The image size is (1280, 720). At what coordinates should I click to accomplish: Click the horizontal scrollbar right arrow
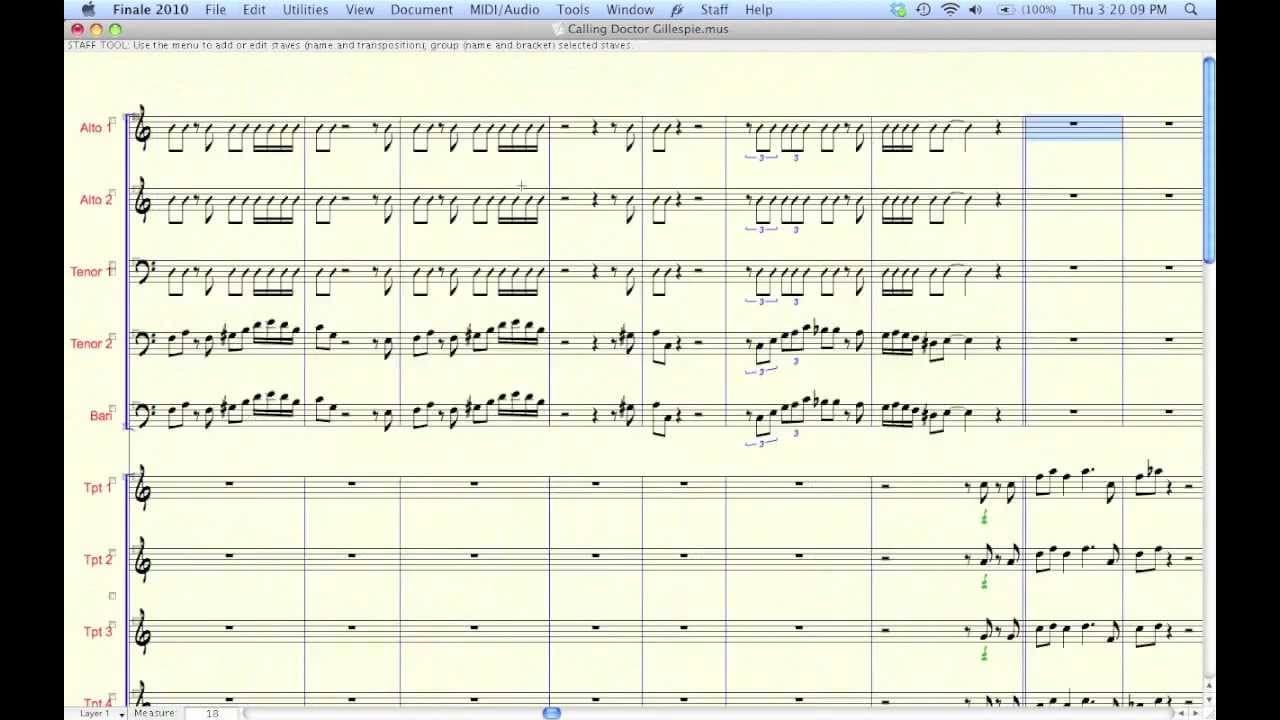click(x=1197, y=713)
